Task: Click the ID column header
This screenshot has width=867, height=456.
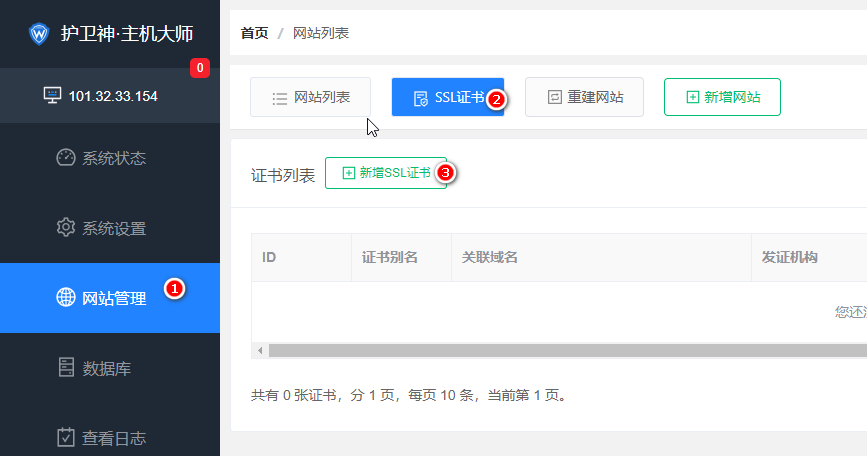Action: click(x=269, y=257)
